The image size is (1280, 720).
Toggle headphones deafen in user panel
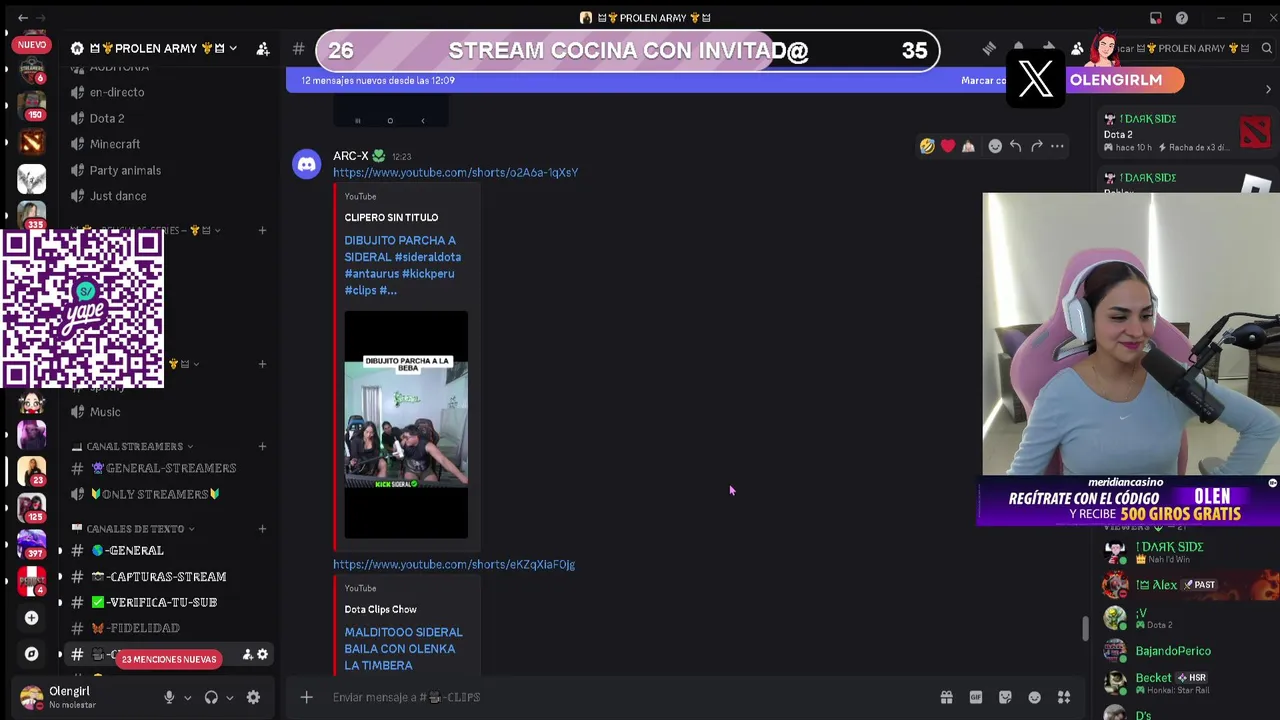coord(211,697)
